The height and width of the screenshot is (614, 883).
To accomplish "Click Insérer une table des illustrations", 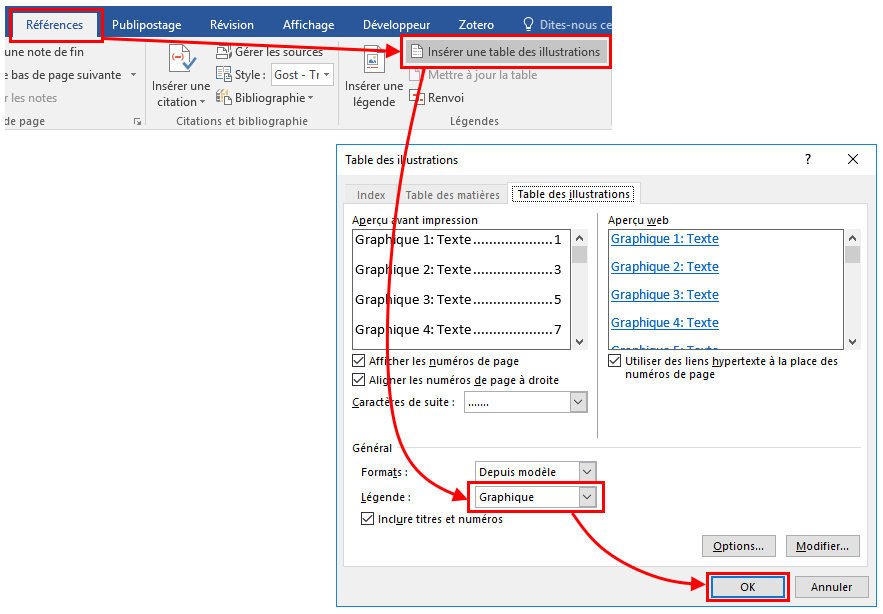I will [505, 52].
